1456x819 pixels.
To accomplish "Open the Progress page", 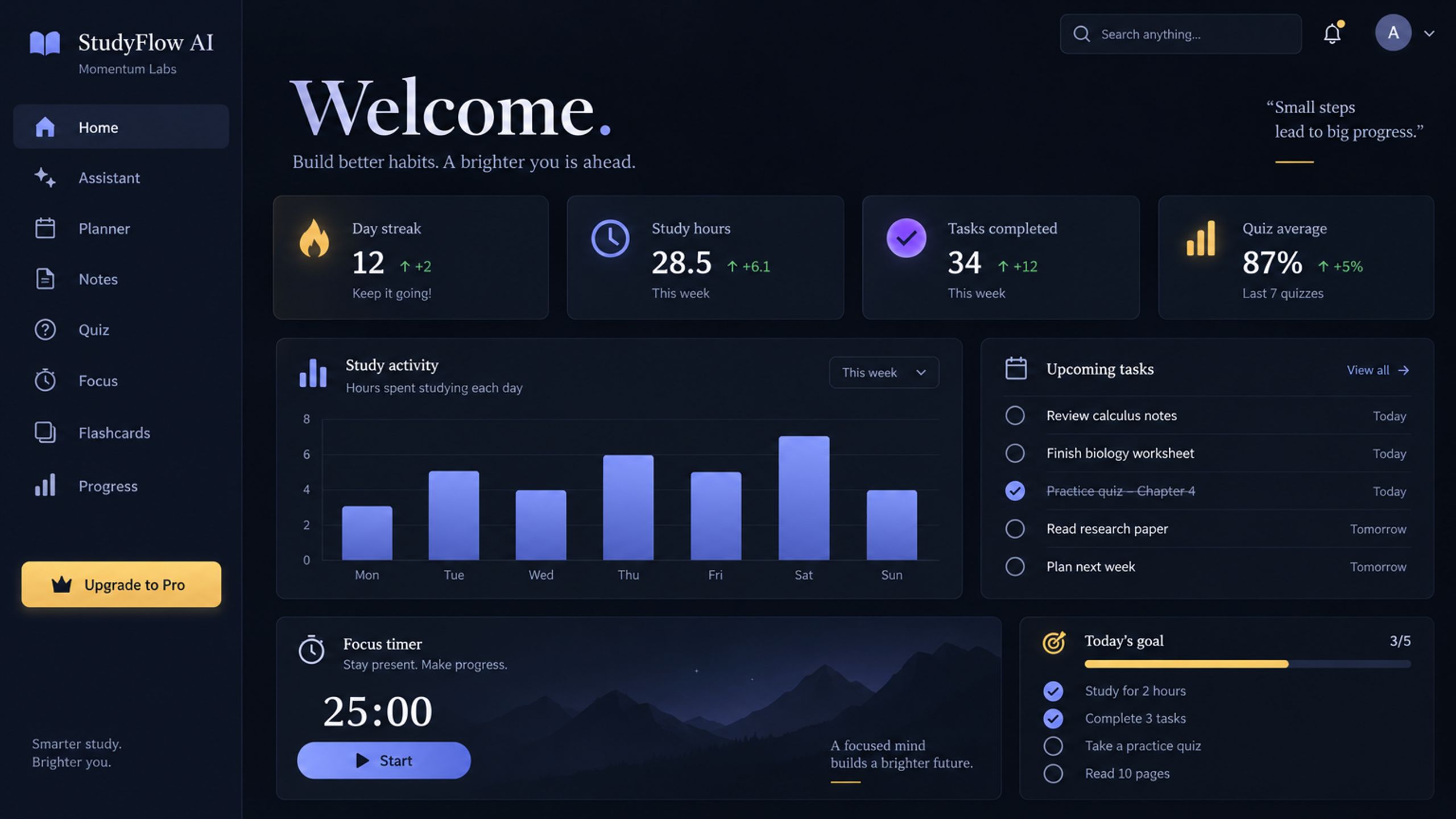I will coord(121,486).
